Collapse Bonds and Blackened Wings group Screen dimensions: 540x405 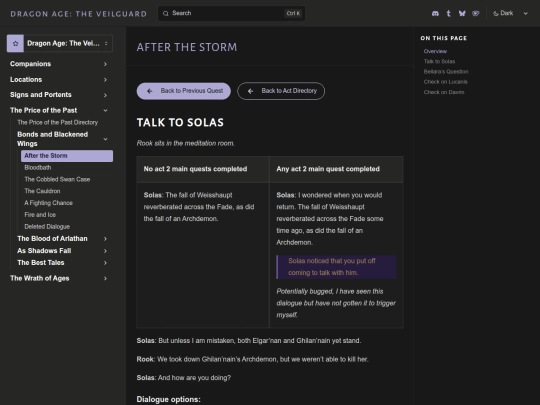coord(63,139)
